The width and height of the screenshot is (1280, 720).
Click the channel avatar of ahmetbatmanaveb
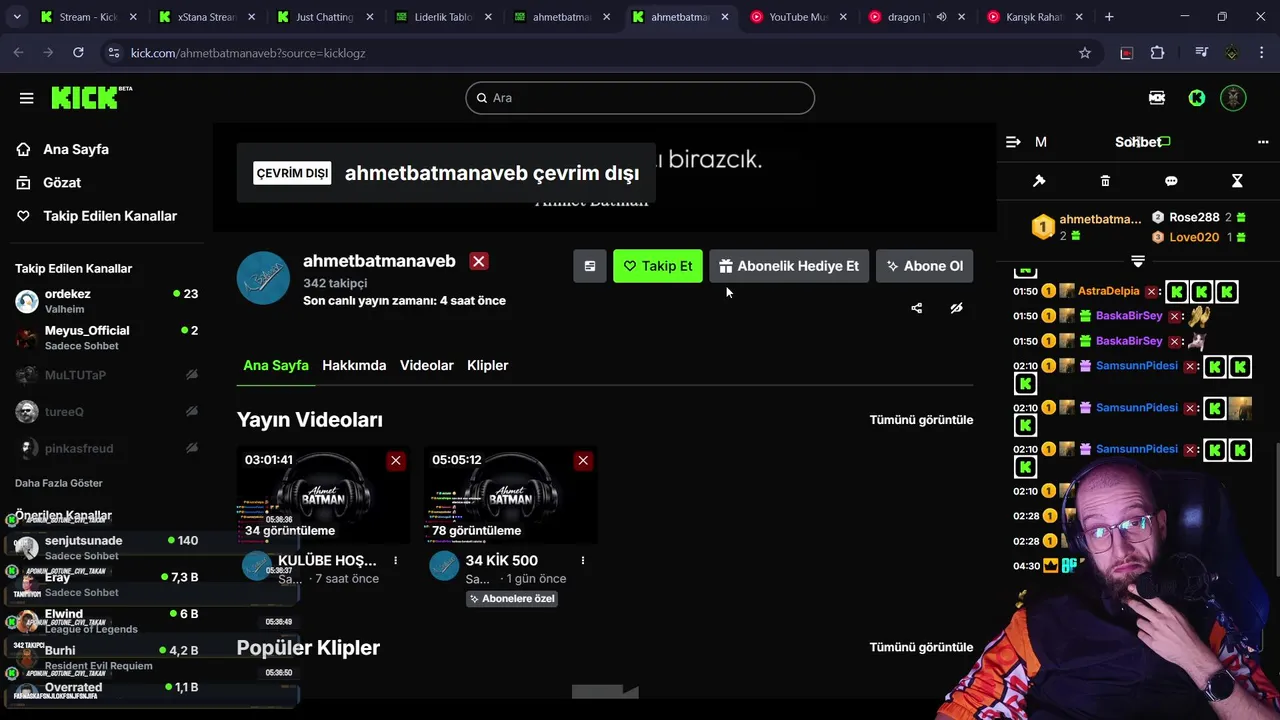pos(263,278)
